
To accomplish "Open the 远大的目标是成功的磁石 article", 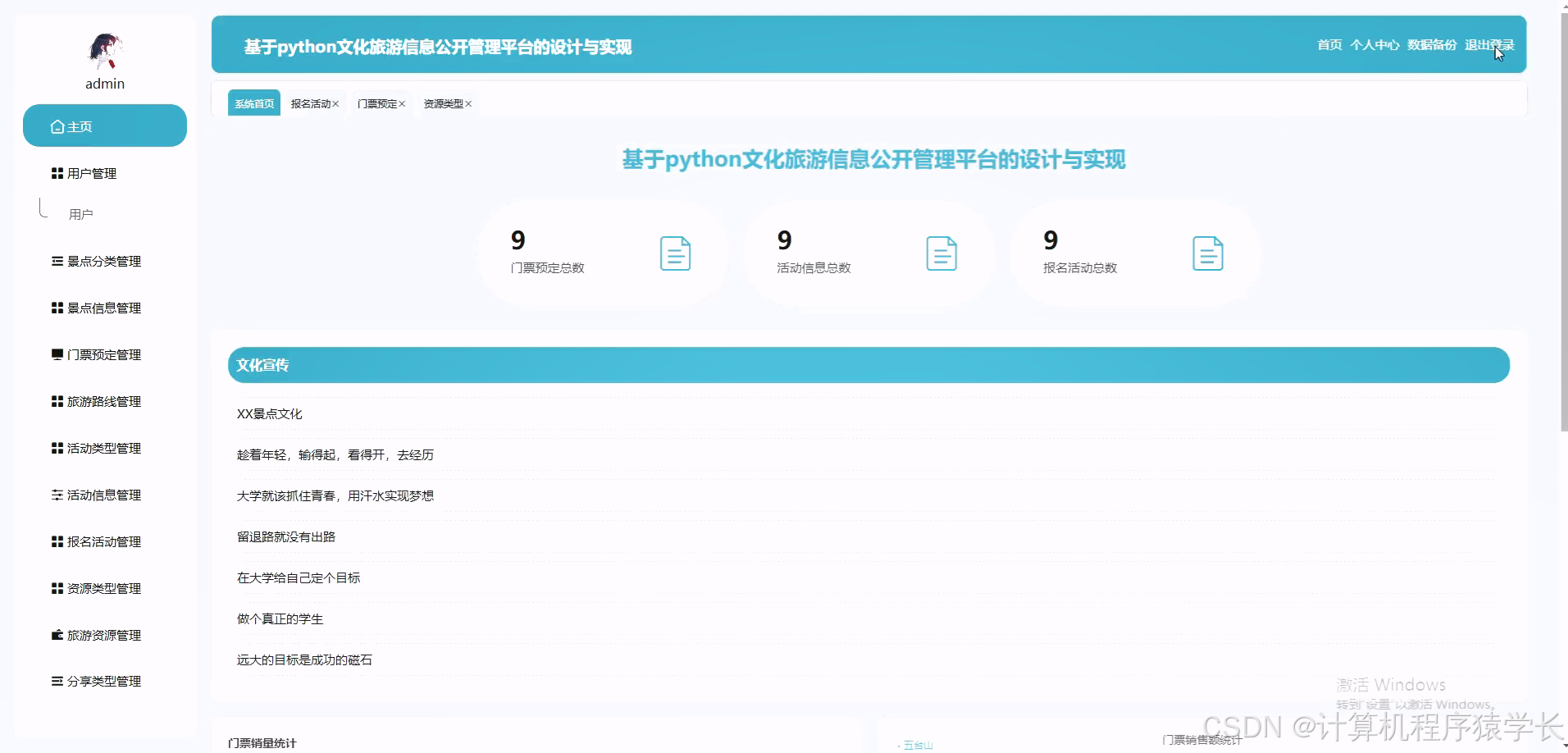I will click(304, 659).
